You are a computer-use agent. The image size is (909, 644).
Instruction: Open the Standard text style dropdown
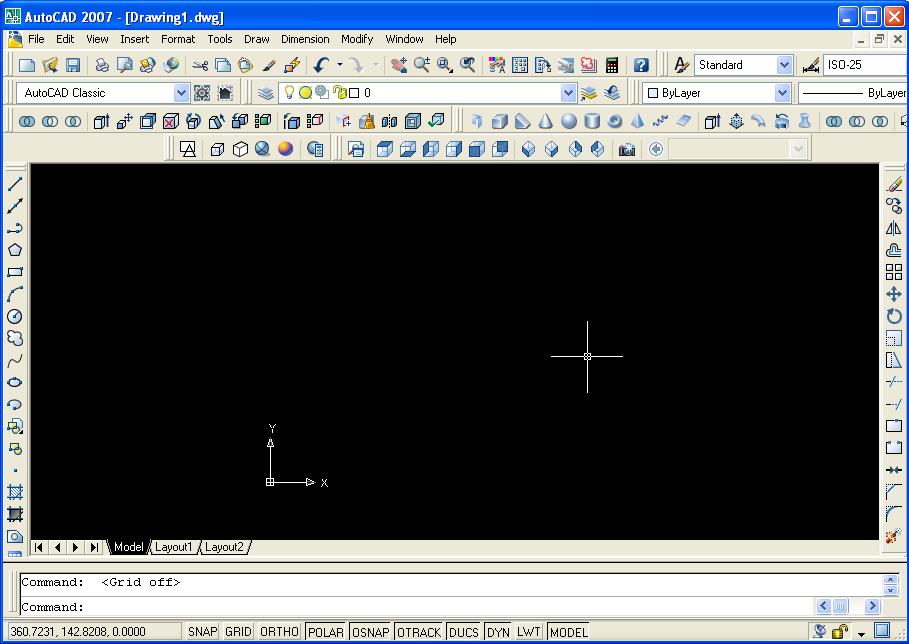pyautogui.click(x=784, y=65)
